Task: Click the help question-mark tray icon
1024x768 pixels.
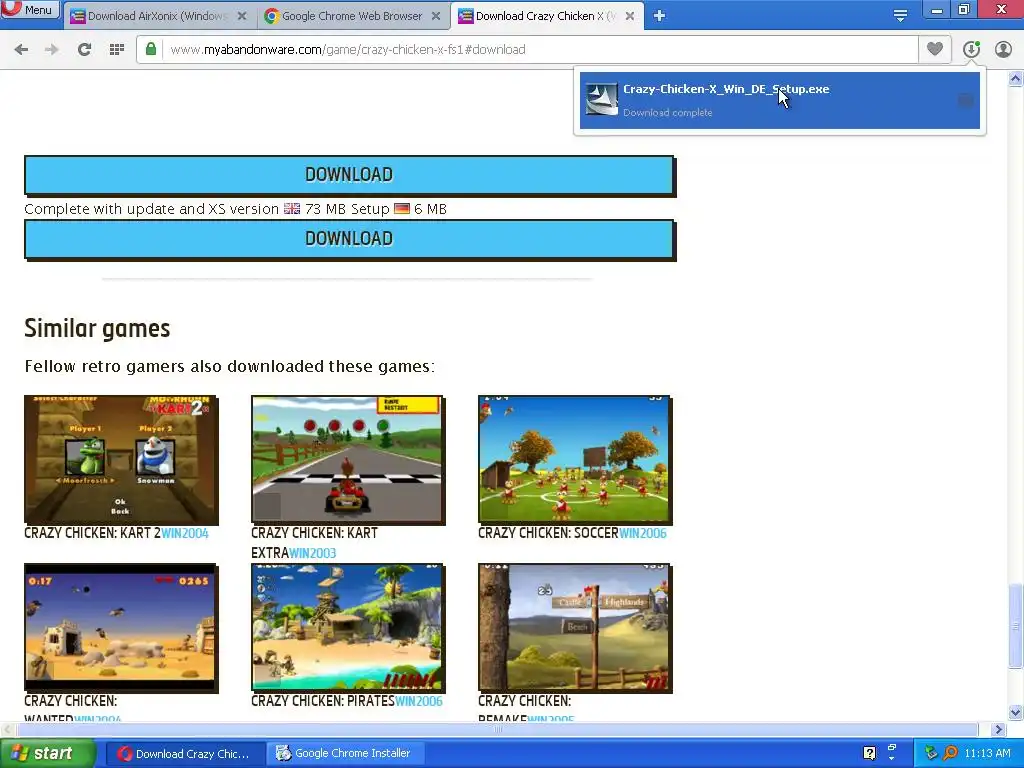Action: (x=869, y=753)
